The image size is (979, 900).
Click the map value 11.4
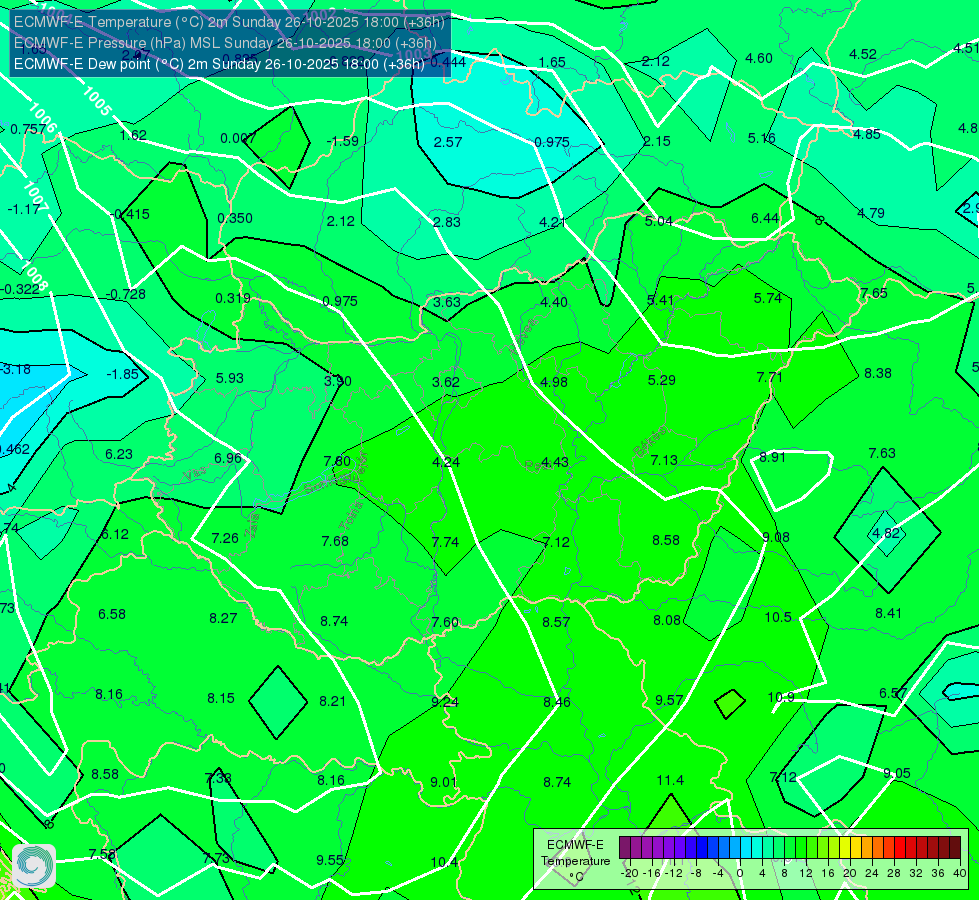670,780
